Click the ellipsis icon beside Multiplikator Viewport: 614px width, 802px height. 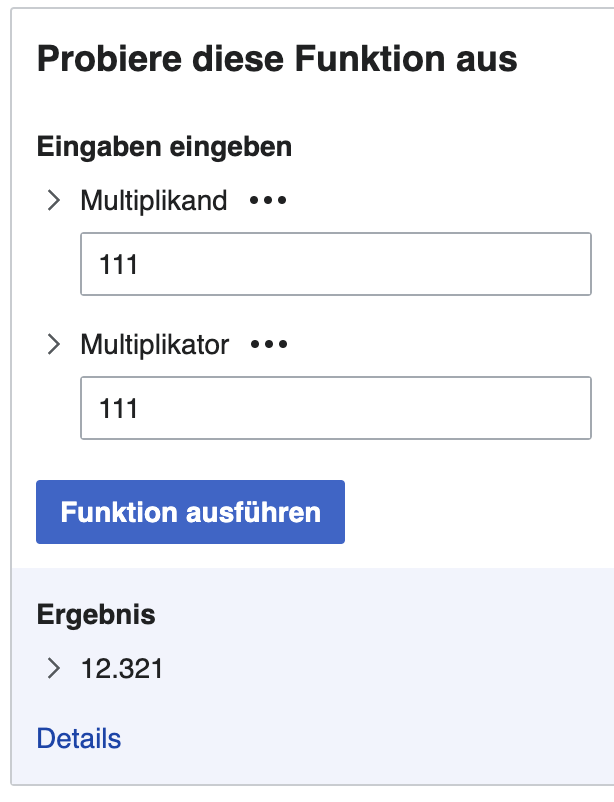click(x=270, y=344)
